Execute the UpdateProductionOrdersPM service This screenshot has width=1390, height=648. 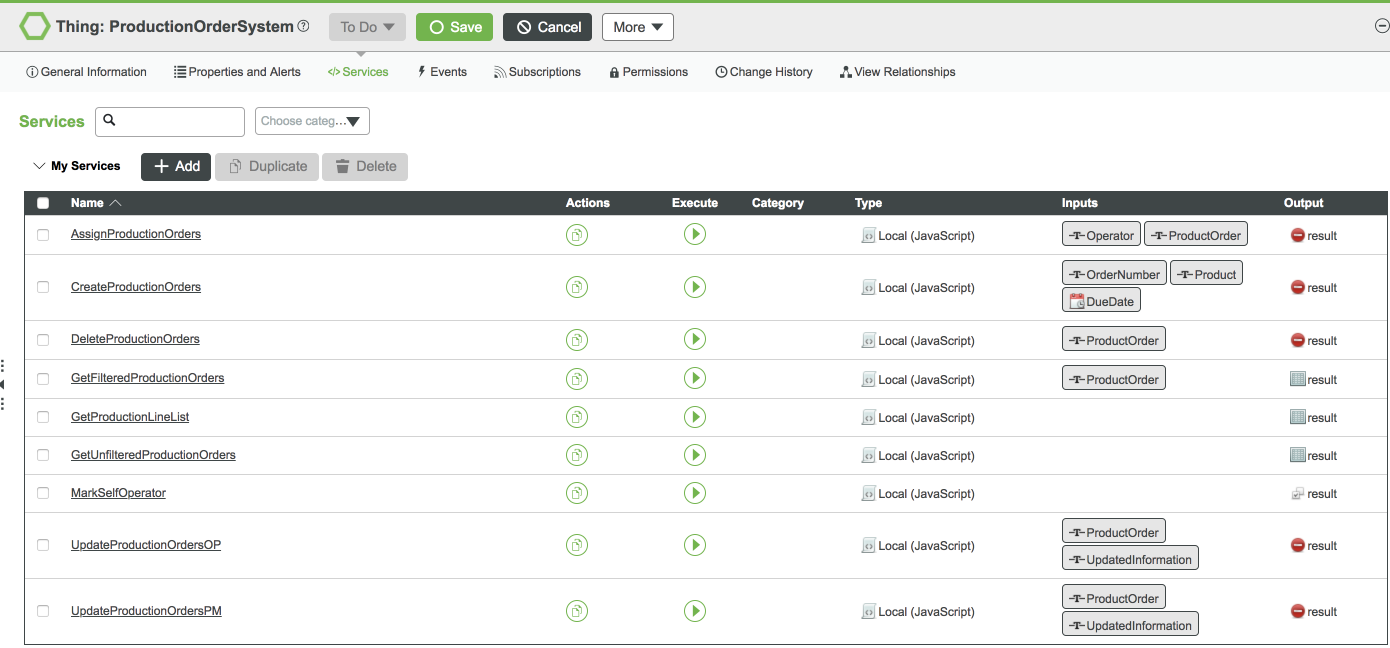(x=694, y=611)
